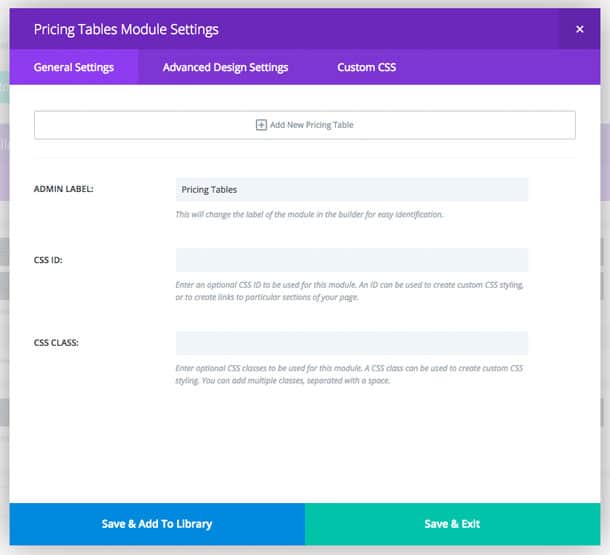Click the Admin Label text field

(351, 189)
